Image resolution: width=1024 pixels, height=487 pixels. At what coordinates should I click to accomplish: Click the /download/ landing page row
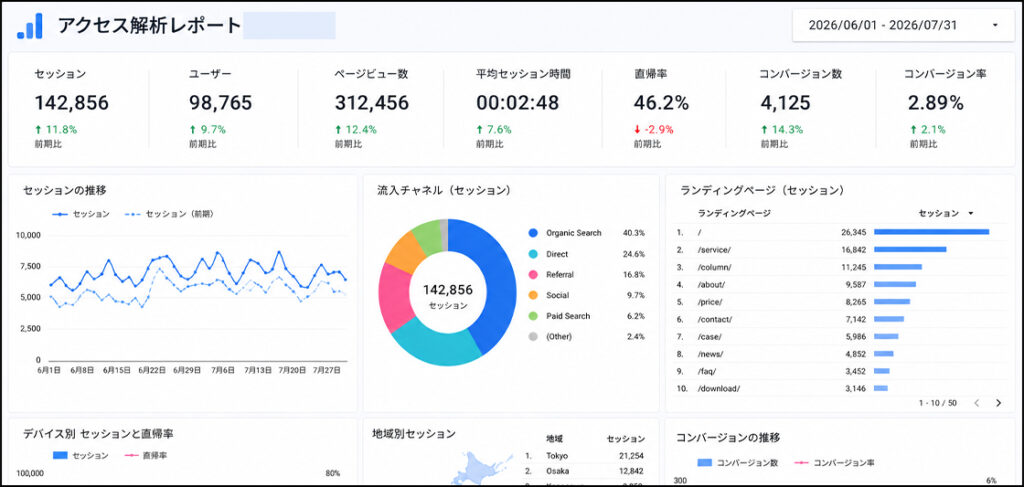[839, 388]
